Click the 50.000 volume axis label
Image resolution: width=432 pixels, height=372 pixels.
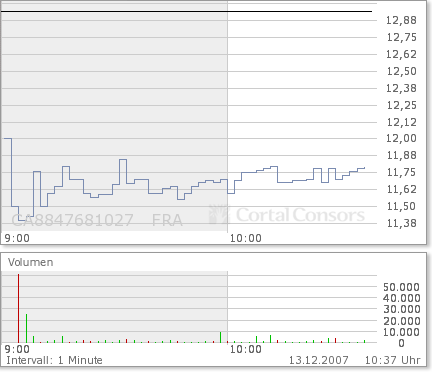tap(401, 287)
